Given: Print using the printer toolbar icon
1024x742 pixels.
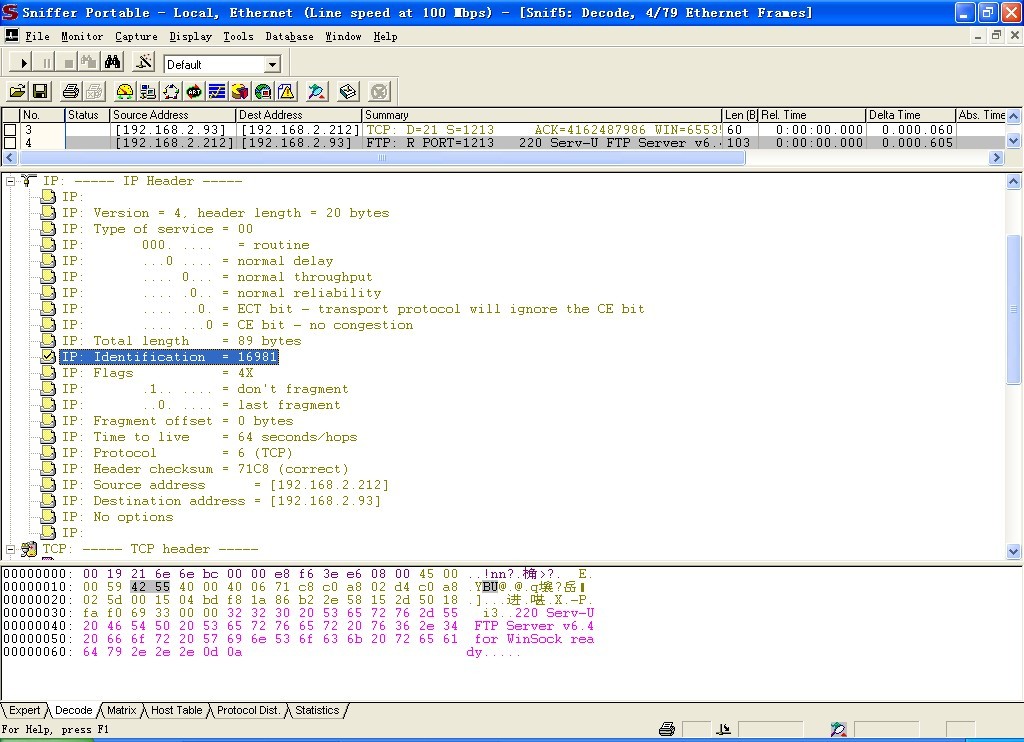Looking at the screenshot, I should click(x=71, y=91).
